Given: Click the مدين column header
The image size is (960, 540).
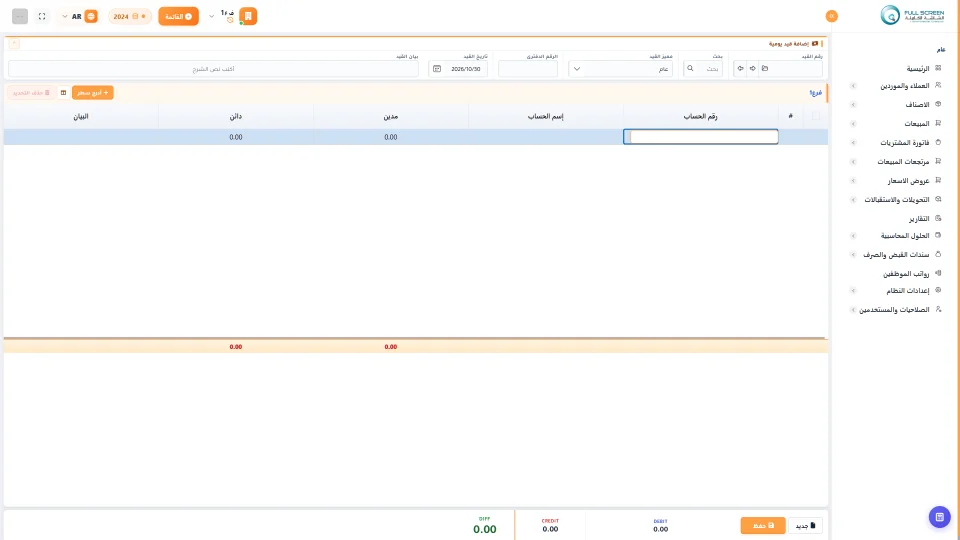Looking at the screenshot, I should pyautogui.click(x=391, y=116).
